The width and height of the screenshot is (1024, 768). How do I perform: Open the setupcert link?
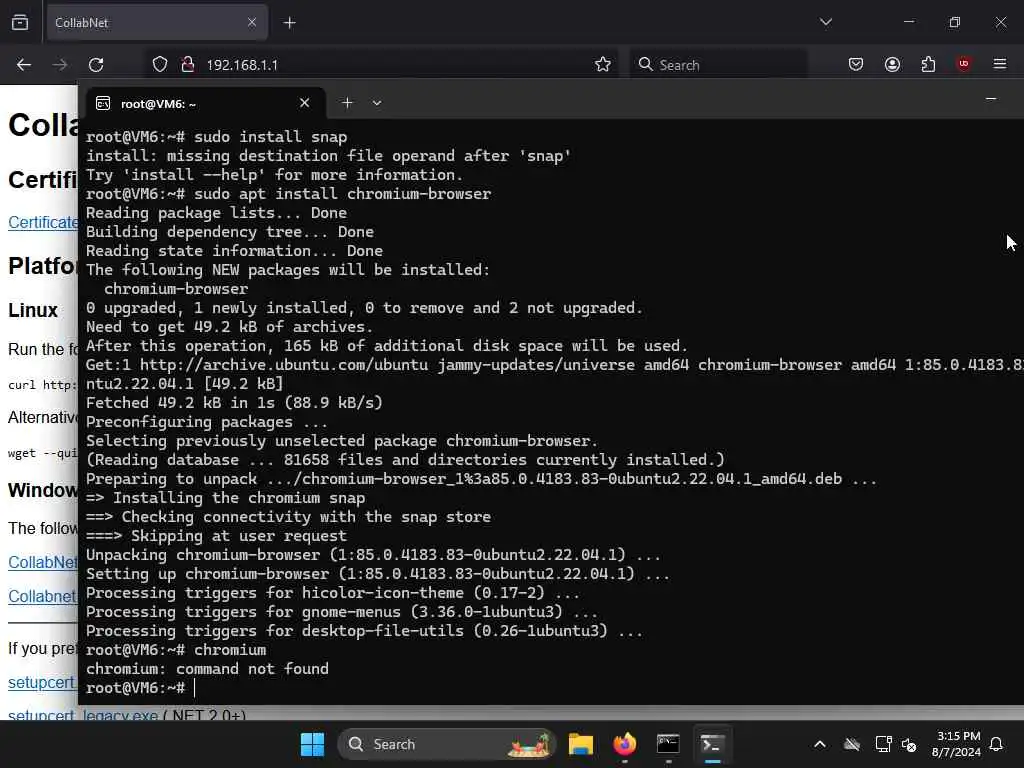(x=42, y=682)
